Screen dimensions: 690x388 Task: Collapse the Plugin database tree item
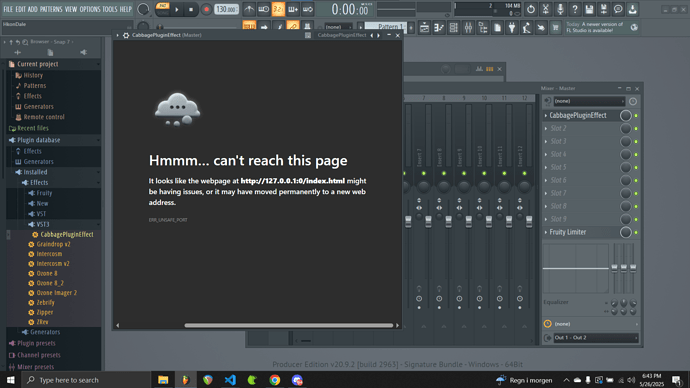tap(39, 140)
